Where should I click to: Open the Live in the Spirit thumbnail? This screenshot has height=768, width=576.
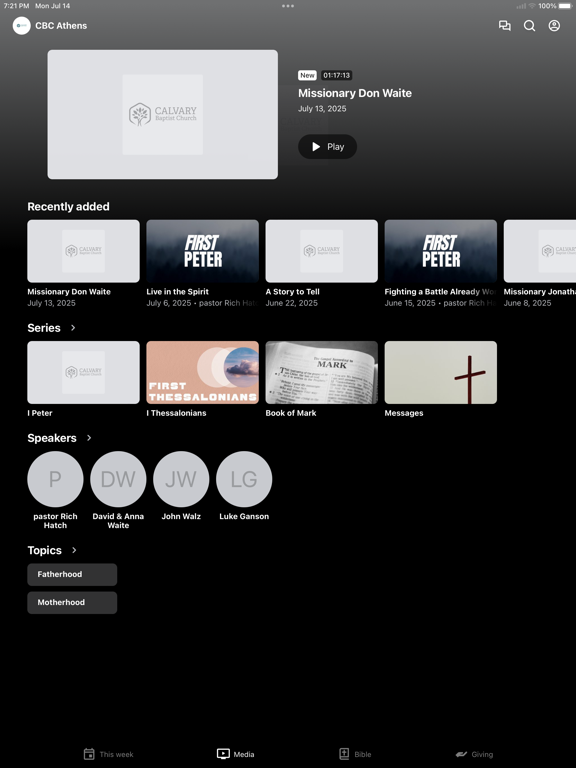click(202, 251)
